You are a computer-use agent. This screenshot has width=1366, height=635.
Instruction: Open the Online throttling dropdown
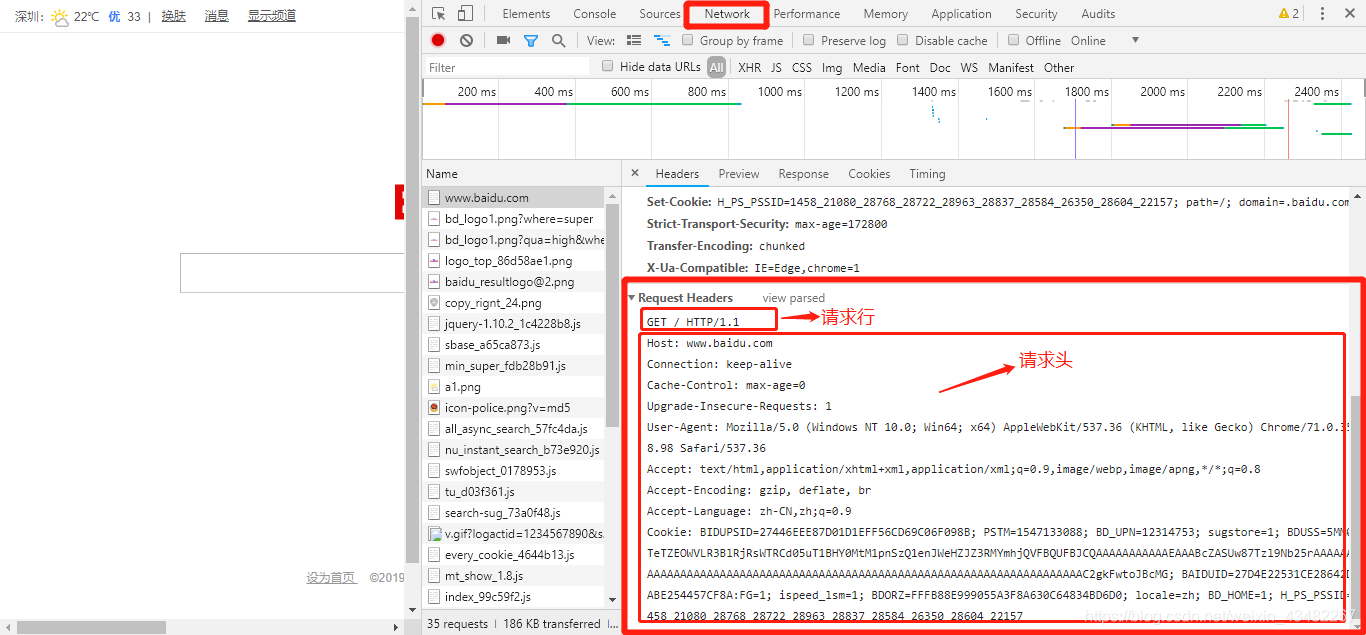tap(1105, 41)
